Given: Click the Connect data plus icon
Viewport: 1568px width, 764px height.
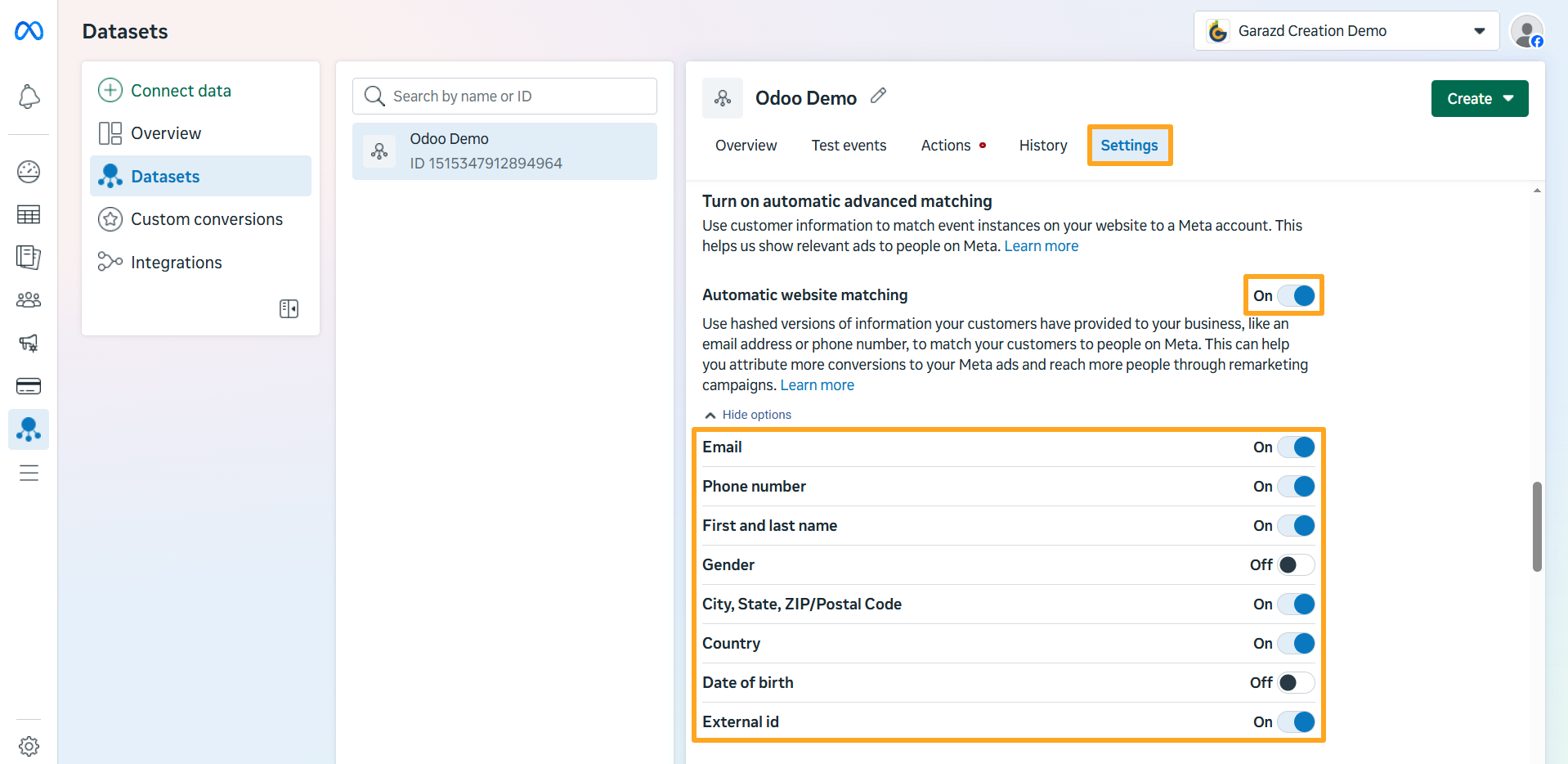Looking at the screenshot, I should pyautogui.click(x=110, y=90).
